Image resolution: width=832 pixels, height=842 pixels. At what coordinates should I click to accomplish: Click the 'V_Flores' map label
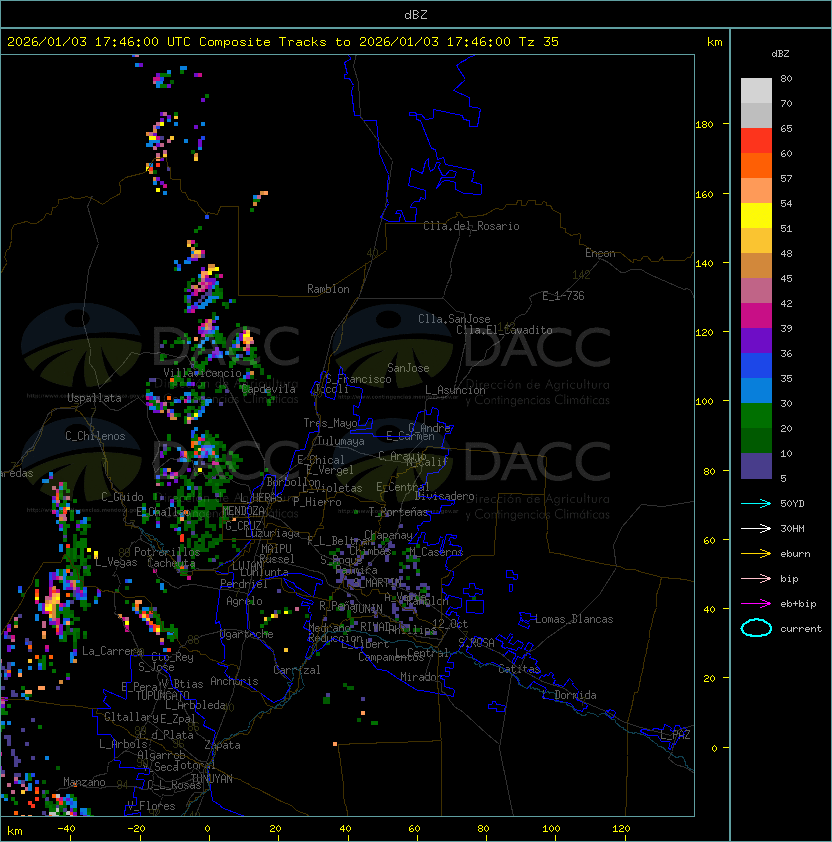coord(151,806)
